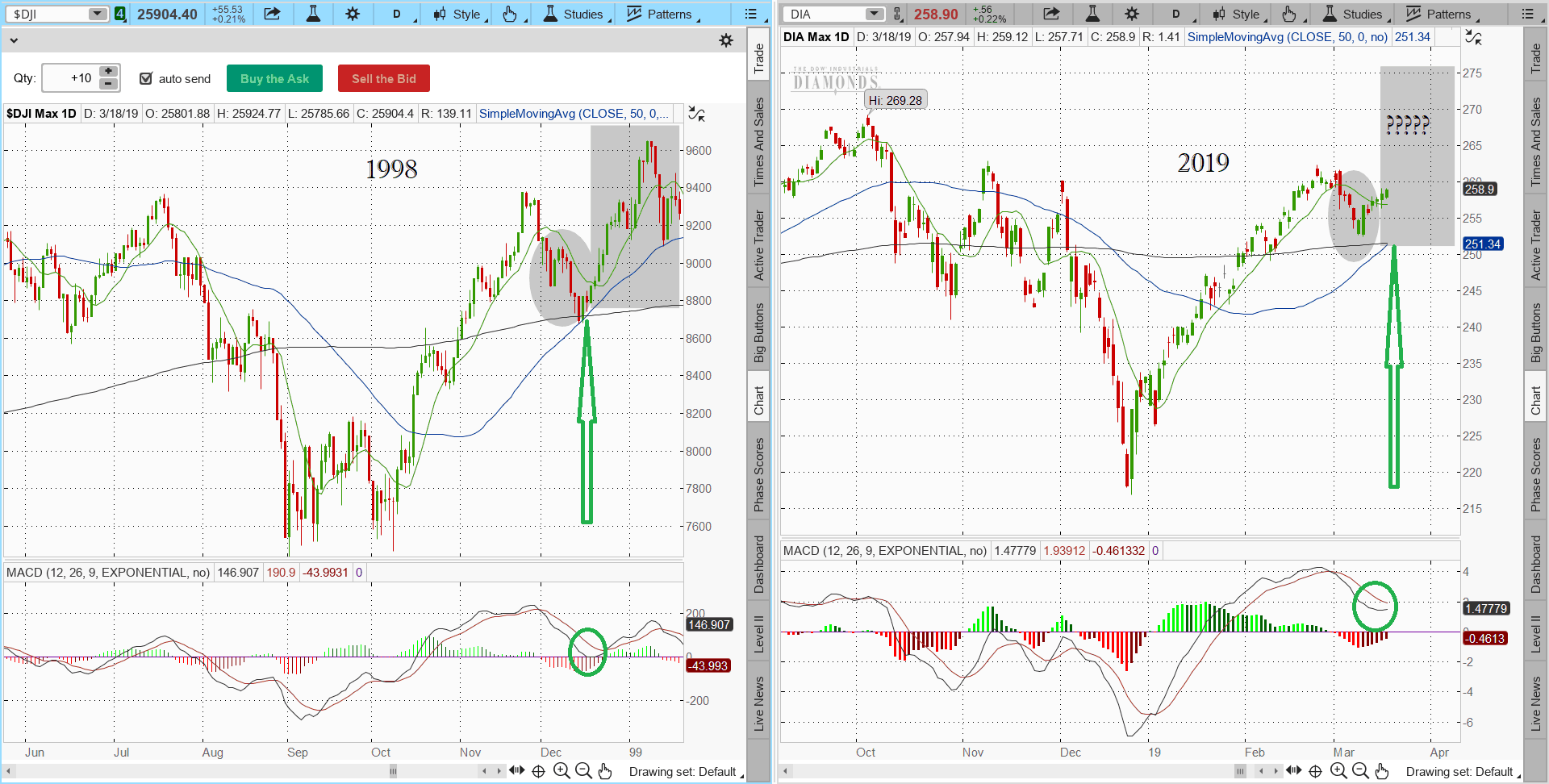1549x784 pixels.
Task: Toggle the chart mode icon right of the DIA header
Action: click(1473, 37)
